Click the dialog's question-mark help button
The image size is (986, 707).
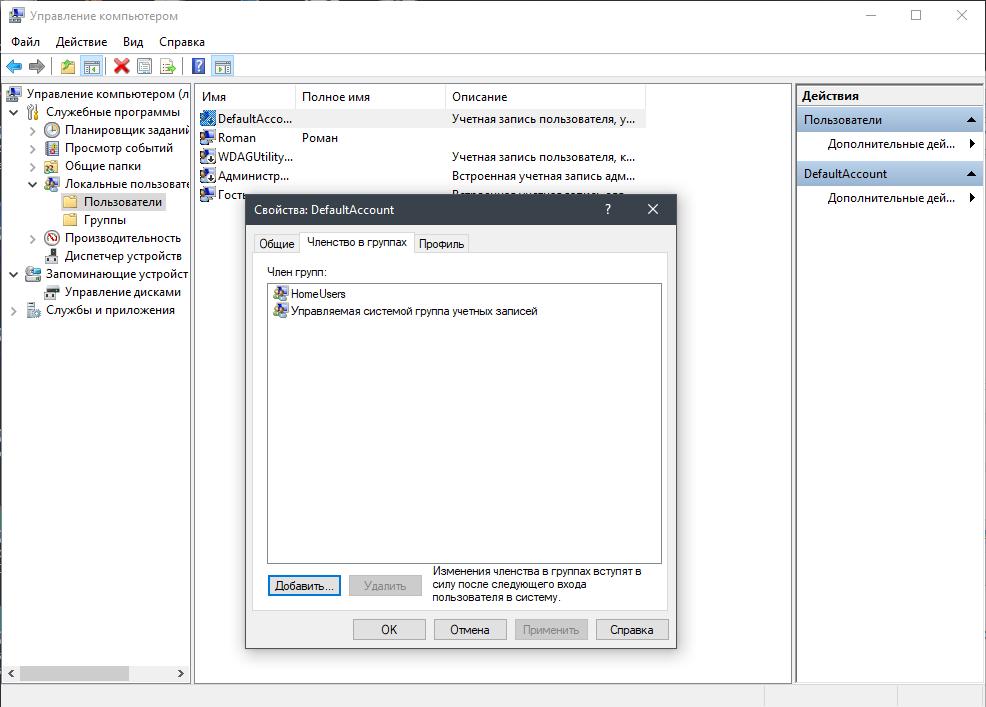pyautogui.click(x=607, y=209)
